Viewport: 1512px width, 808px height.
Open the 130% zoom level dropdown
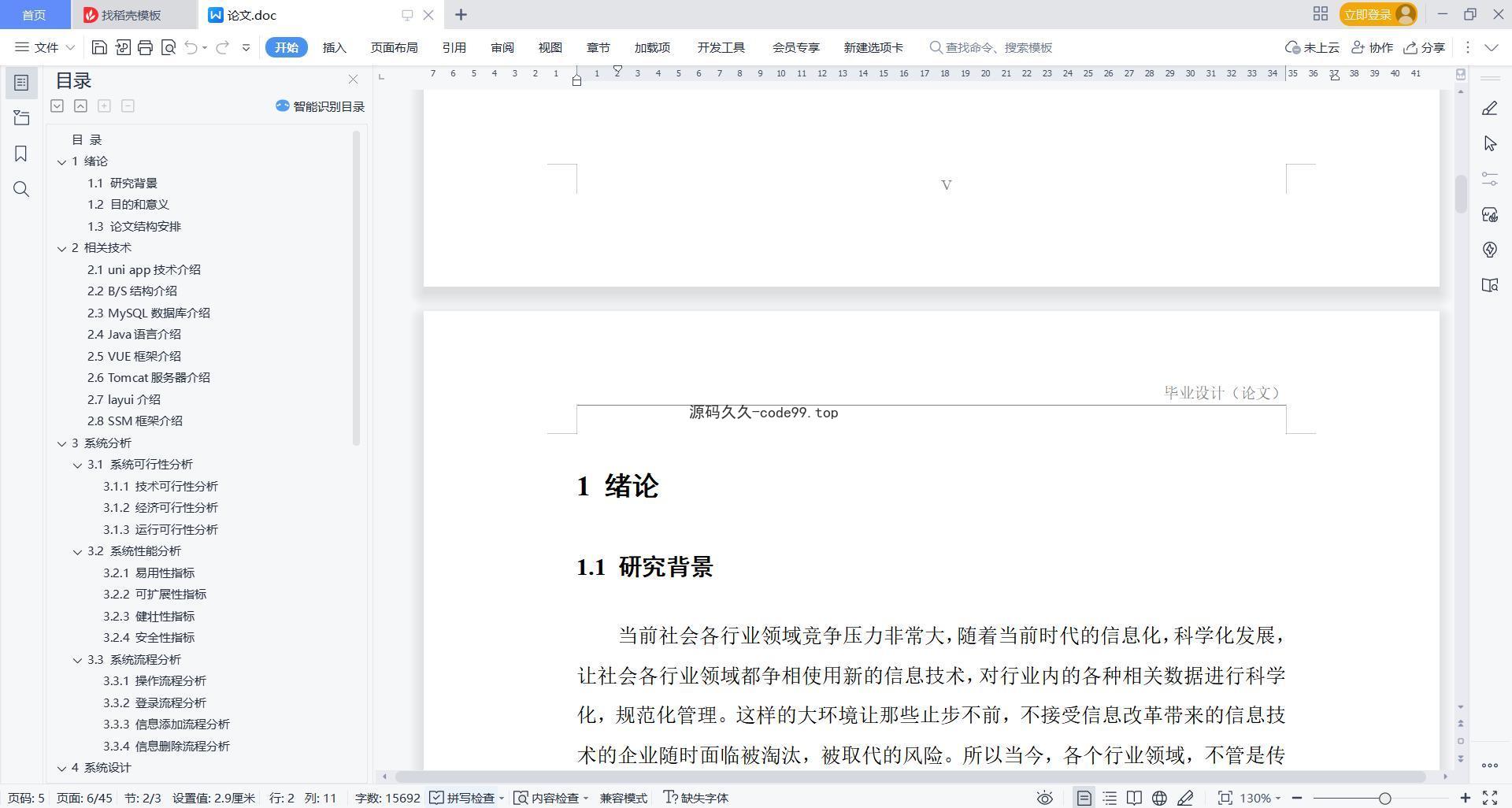1260,798
